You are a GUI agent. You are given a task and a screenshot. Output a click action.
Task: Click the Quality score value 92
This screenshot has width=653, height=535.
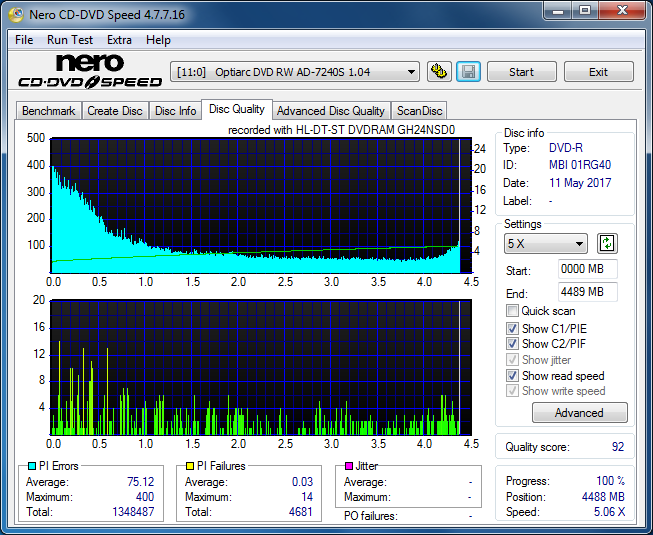point(618,447)
